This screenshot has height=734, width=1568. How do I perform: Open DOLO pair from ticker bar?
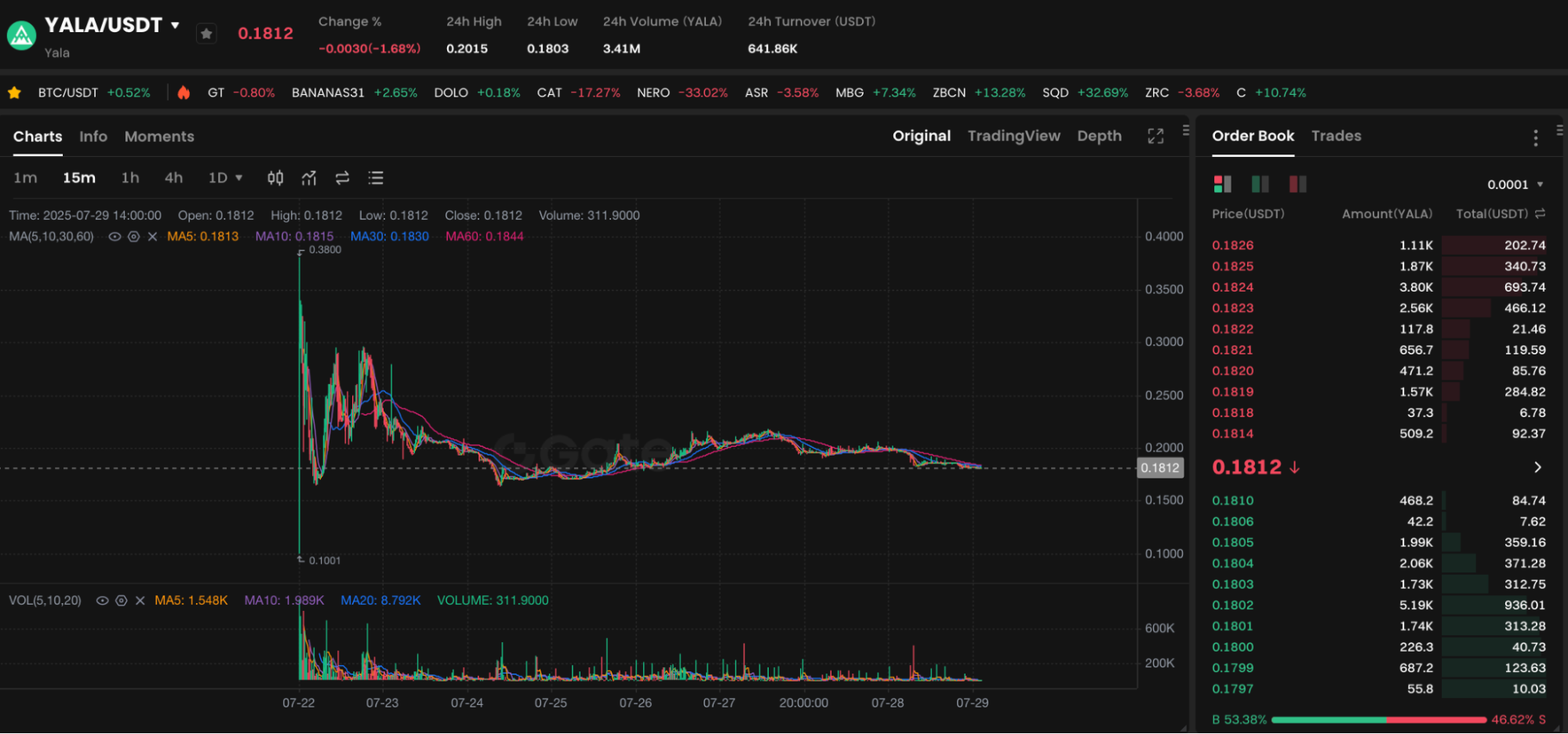click(477, 93)
